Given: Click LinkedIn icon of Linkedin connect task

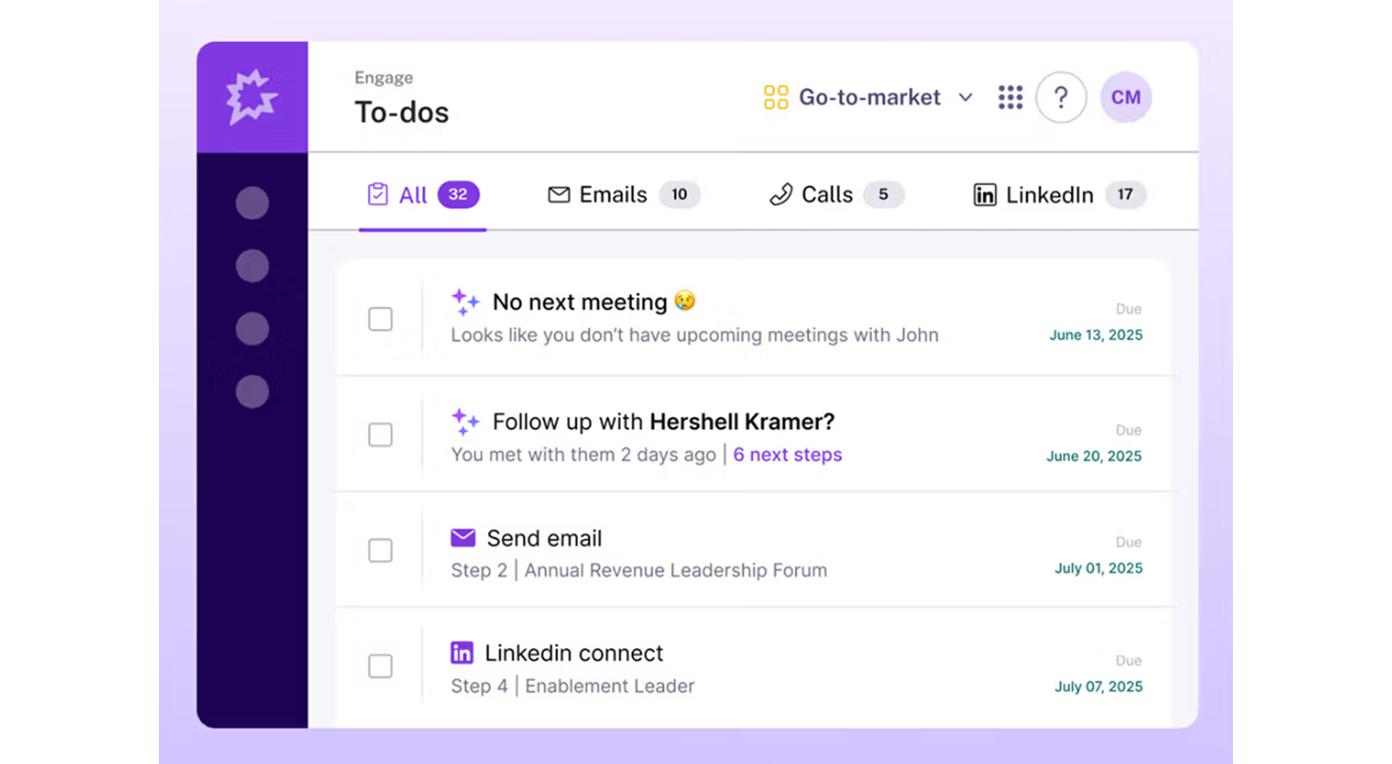Looking at the screenshot, I should pos(462,653).
